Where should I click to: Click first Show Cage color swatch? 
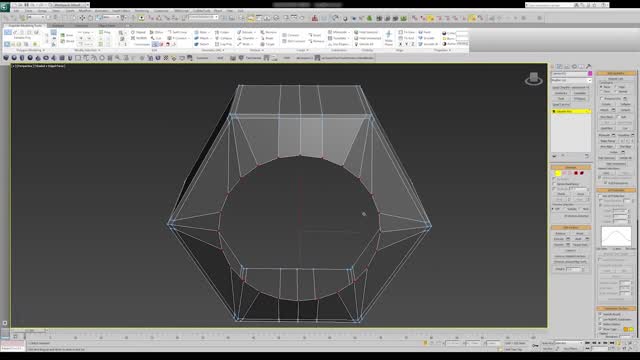pyautogui.click(x=626, y=329)
